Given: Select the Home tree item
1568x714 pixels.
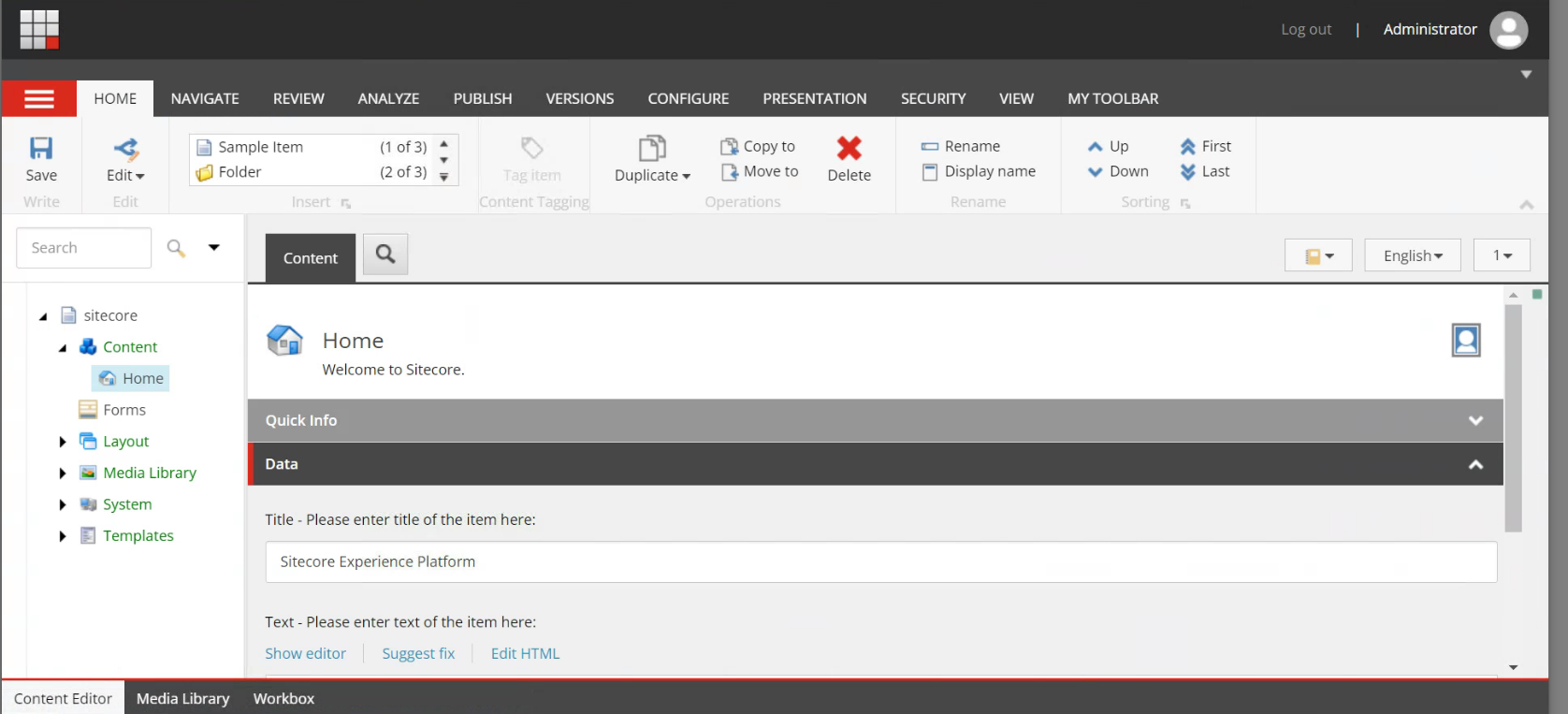Looking at the screenshot, I should point(131,378).
